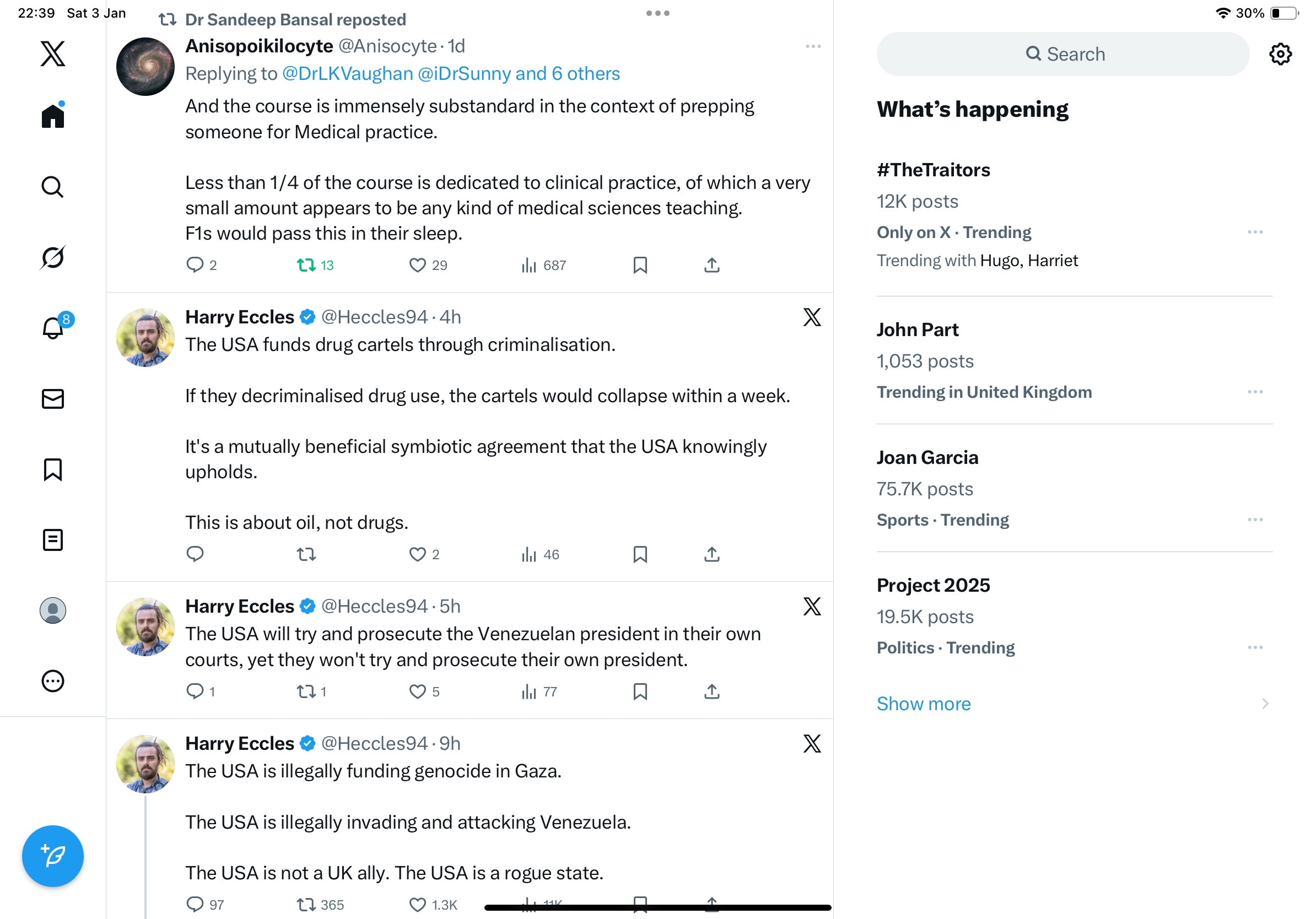Open the @DrLKVaughan mention link

347,74
